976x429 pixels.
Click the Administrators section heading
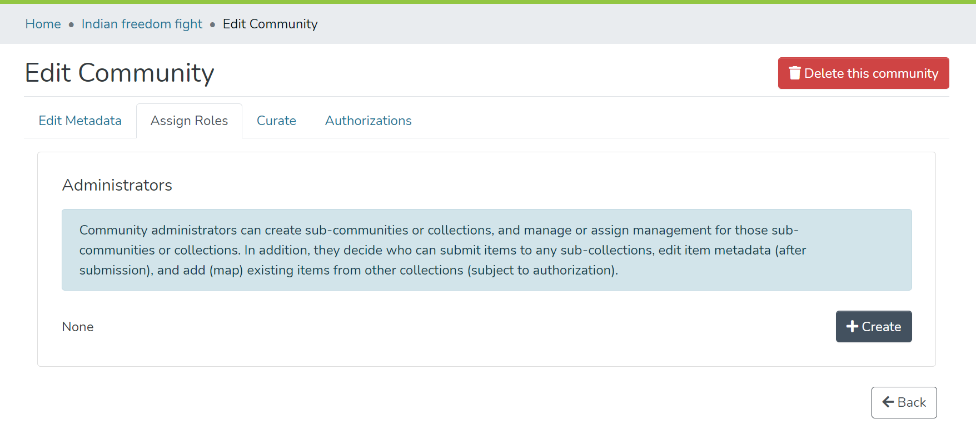117,185
